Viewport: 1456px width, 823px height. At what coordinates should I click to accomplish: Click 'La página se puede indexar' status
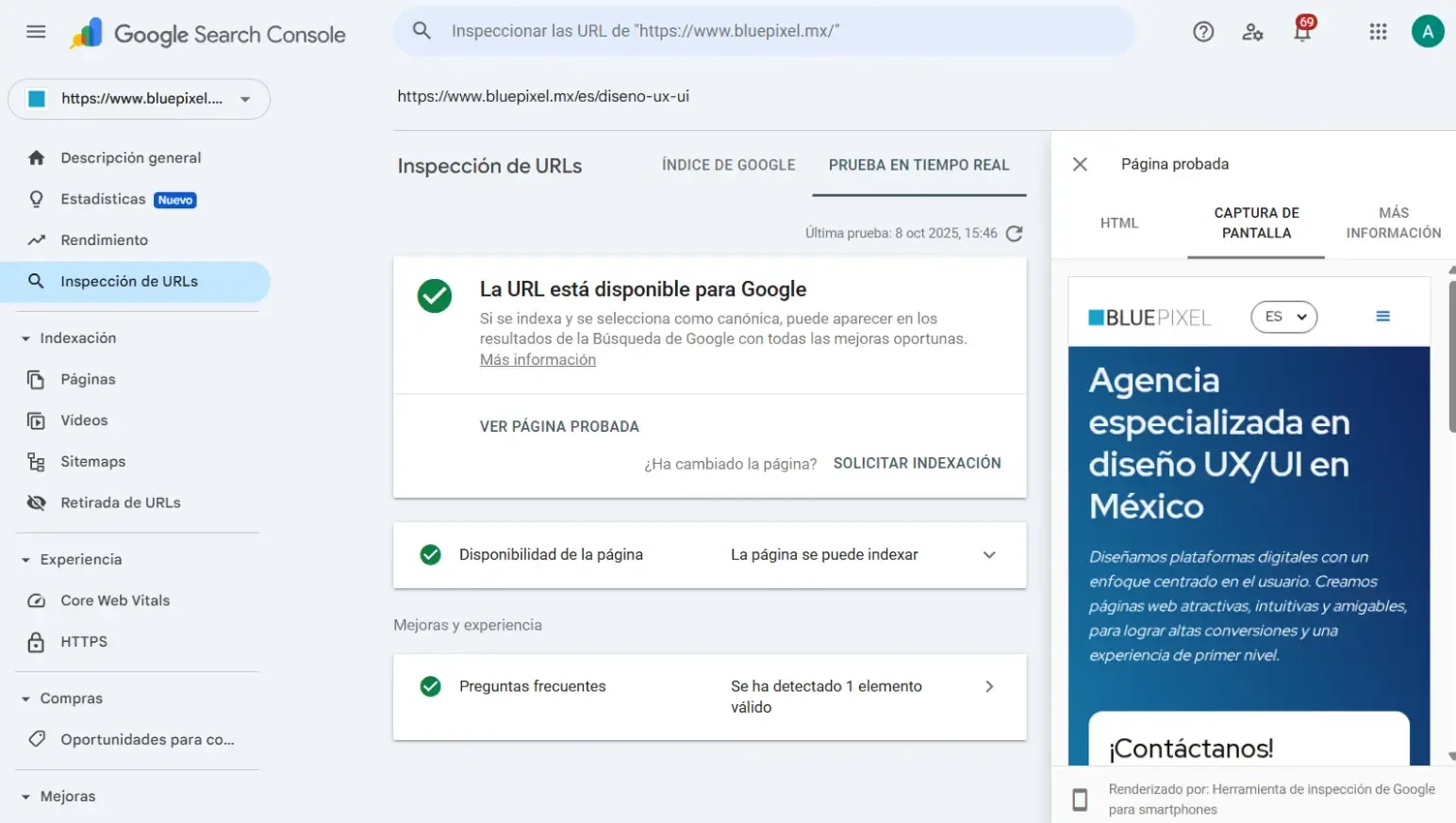pos(824,555)
